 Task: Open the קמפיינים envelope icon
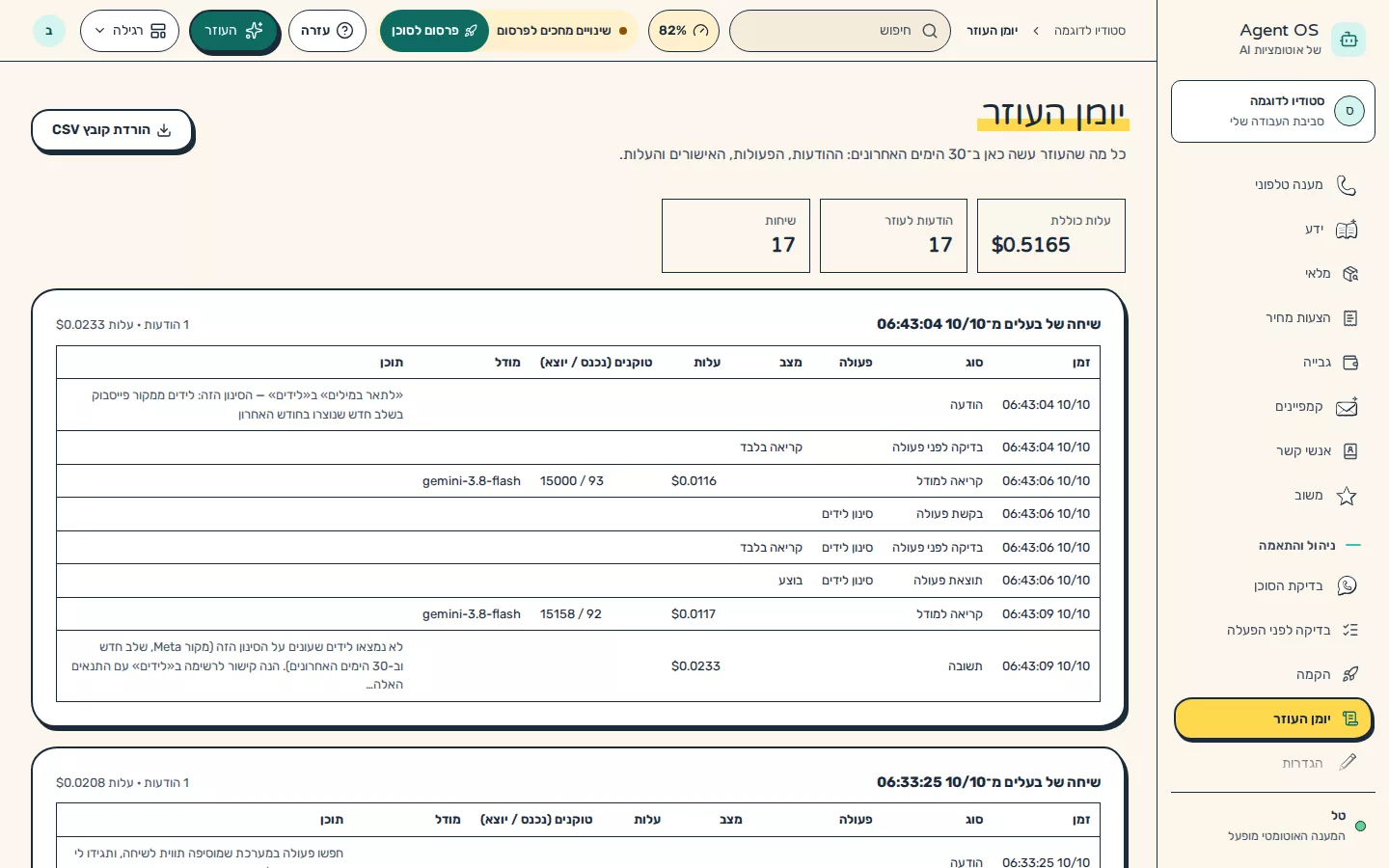pyautogui.click(x=1347, y=407)
